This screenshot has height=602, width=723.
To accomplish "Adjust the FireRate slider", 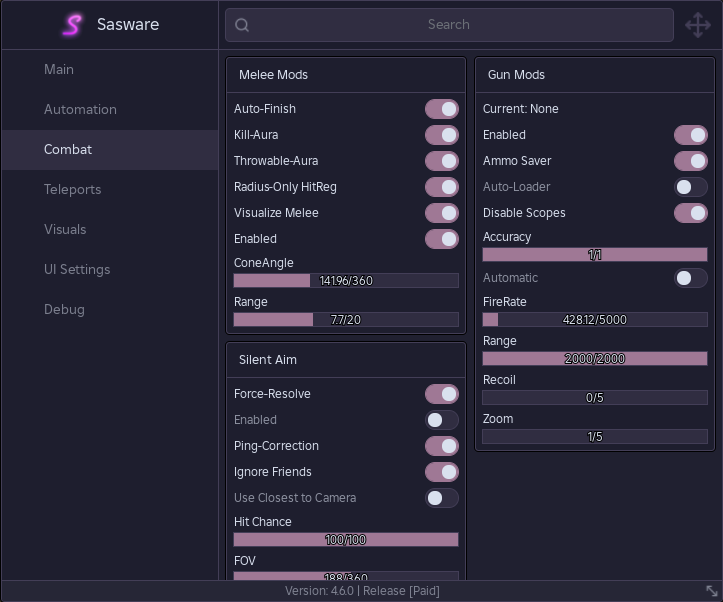I will pyautogui.click(x=594, y=320).
